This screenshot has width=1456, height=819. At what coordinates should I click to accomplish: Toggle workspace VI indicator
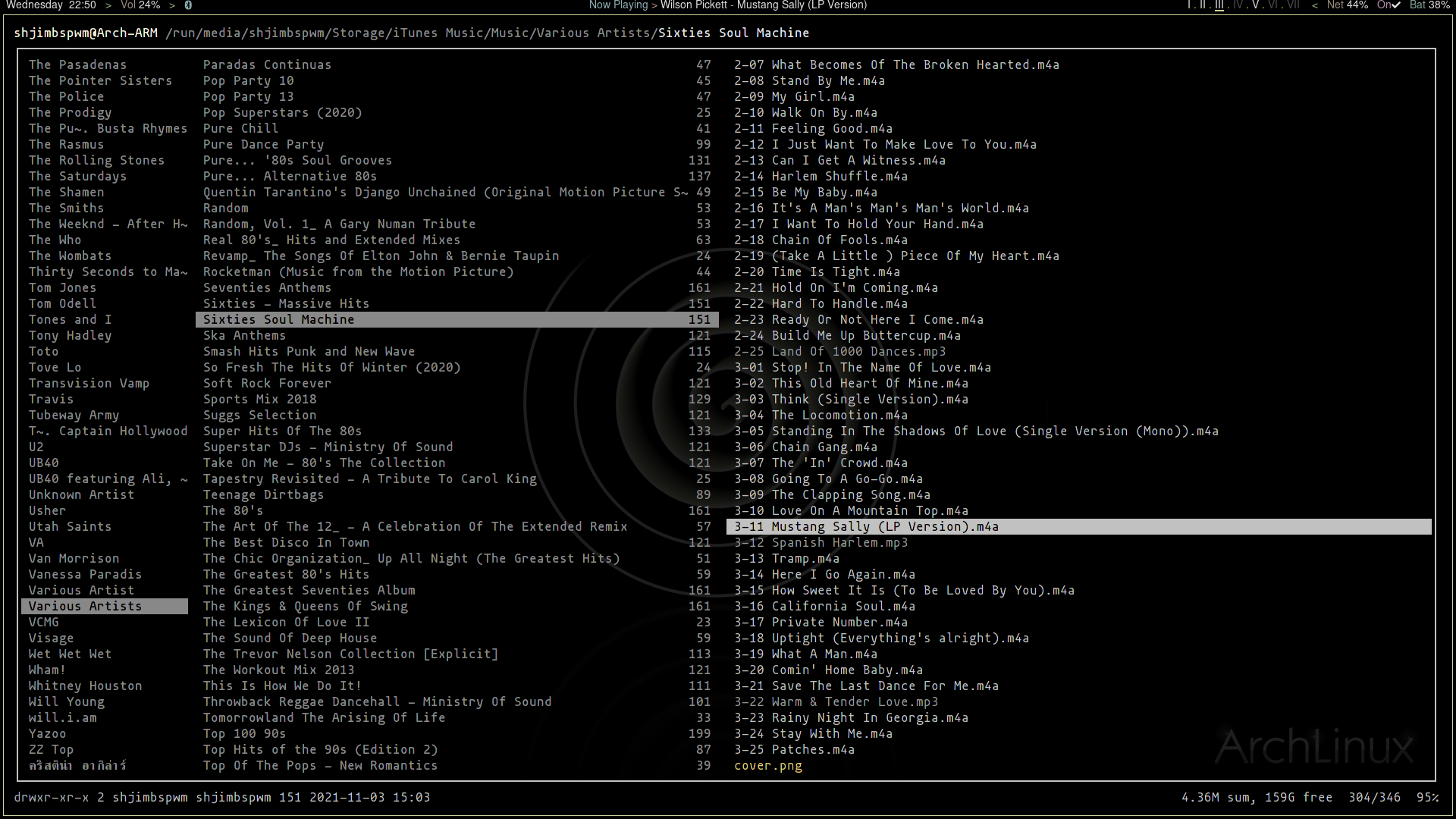1273,6
